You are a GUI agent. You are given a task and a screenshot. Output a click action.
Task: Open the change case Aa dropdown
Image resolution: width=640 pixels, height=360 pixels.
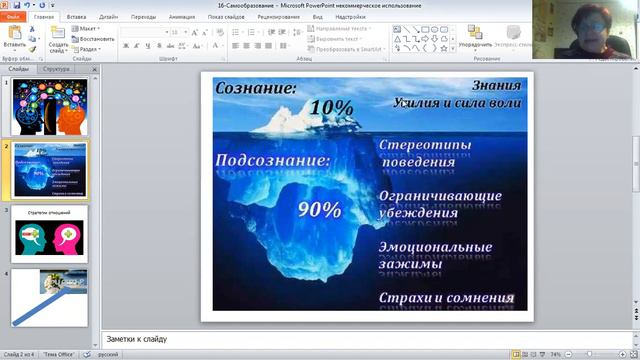(x=198, y=46)
